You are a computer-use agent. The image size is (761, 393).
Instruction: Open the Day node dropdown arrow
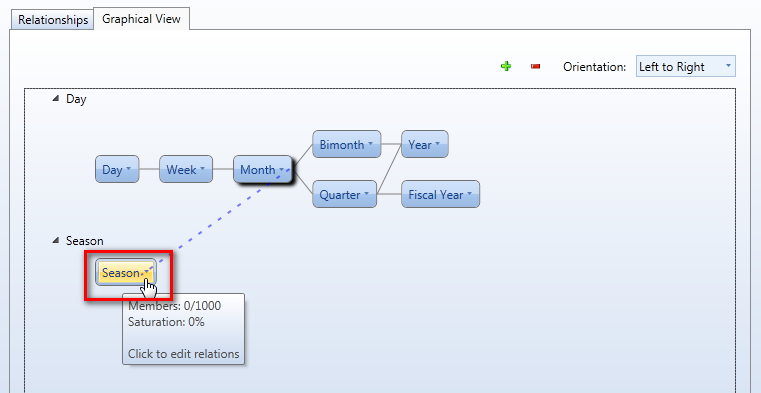(129, 169)
